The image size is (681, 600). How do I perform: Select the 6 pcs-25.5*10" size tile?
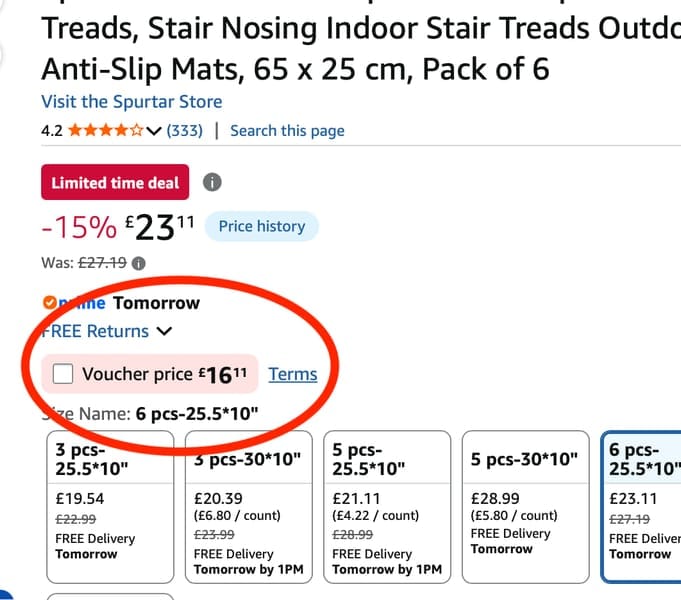click(641, 507)
